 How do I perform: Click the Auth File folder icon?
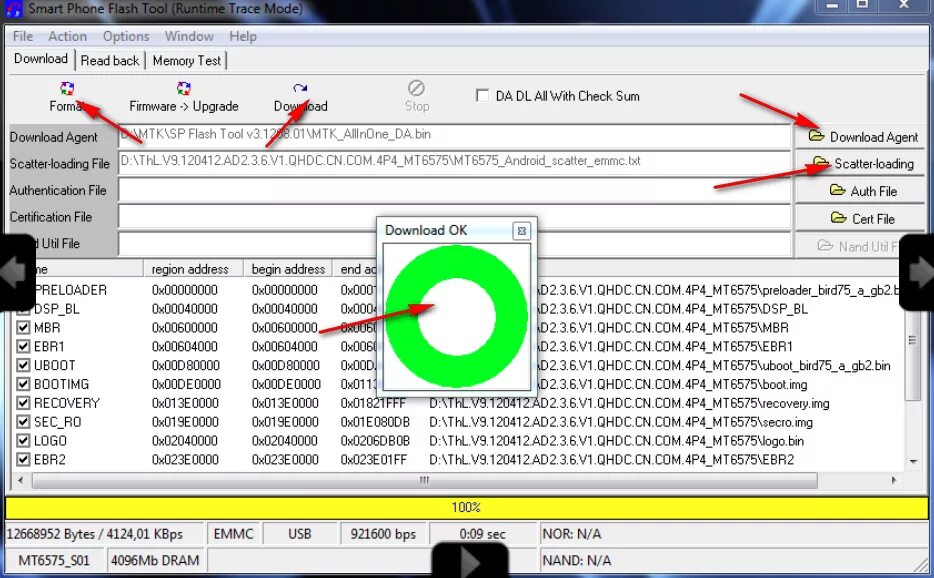(x=838, y=190)
